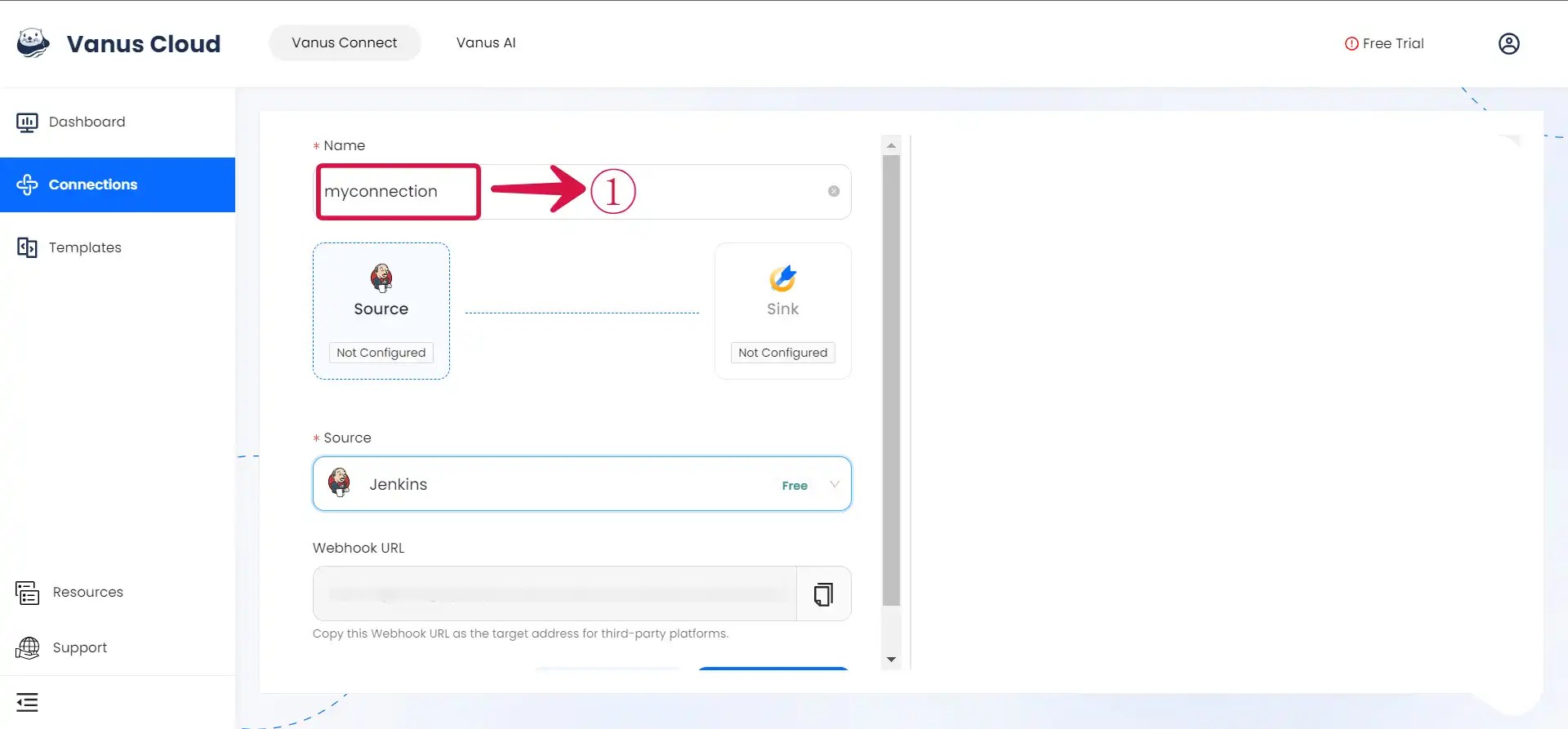Open the Jenkins Source dropdown
Viewport: 1568px width, 729px height.
tap(581, 484)
